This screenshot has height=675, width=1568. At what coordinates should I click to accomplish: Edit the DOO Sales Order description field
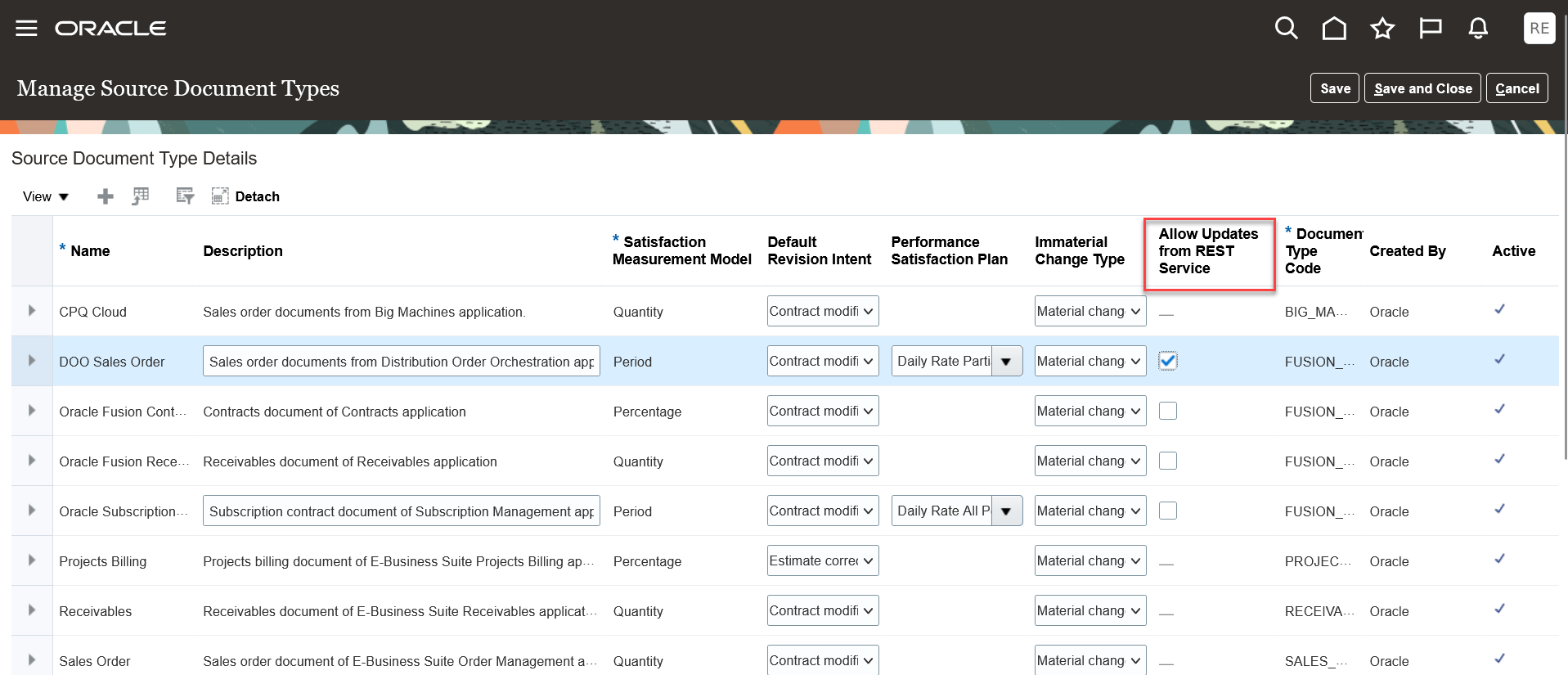click(x=402, y=362)
